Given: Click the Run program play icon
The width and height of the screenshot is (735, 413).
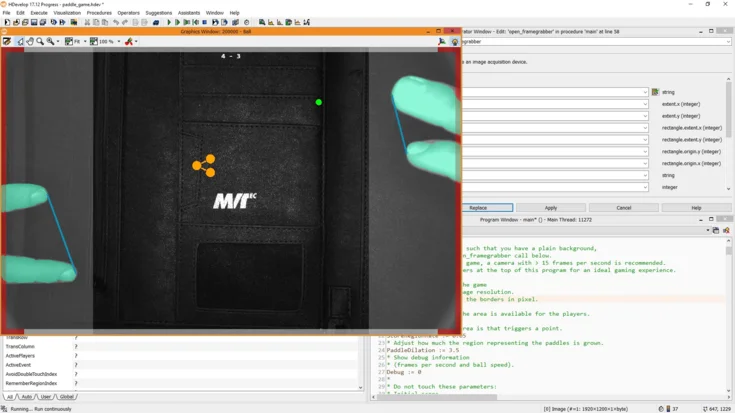Looking at the screenshot, I should 169,22.
